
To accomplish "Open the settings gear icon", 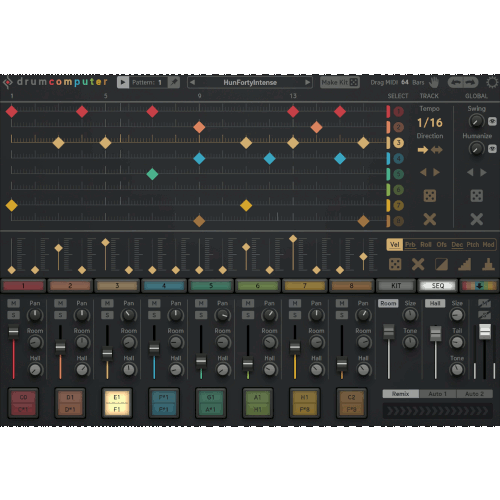I will [x=492, y=82].
